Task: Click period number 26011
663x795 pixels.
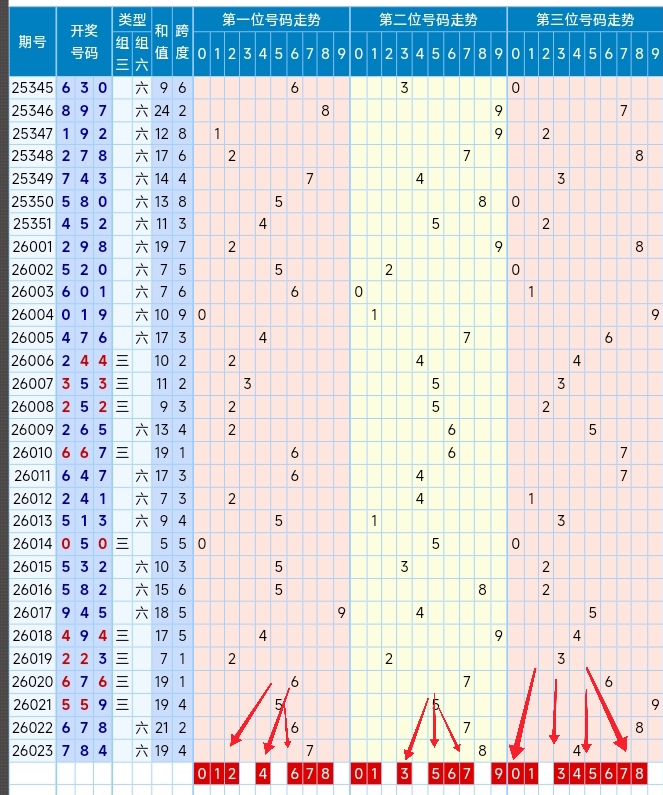Action: (x=32, y=476)
